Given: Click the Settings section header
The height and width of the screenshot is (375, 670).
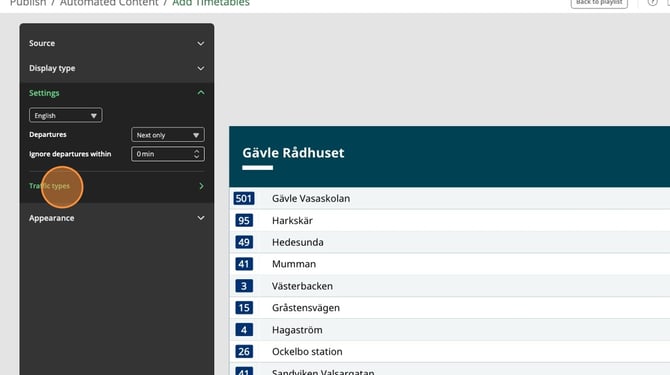Looking at the screenshot, I should [117, 93].
